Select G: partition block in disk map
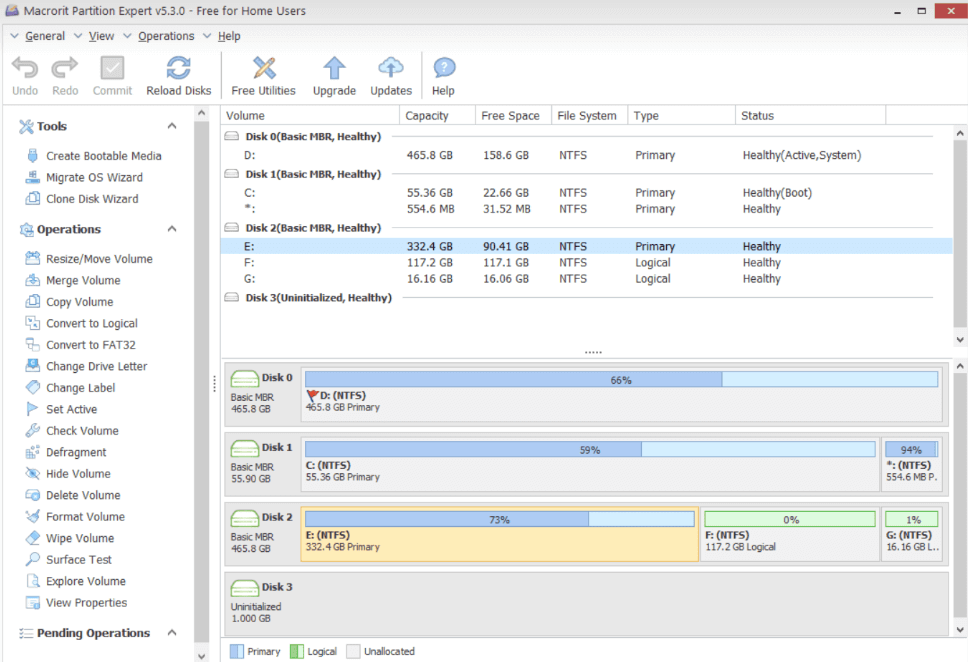 coord(912,534)
